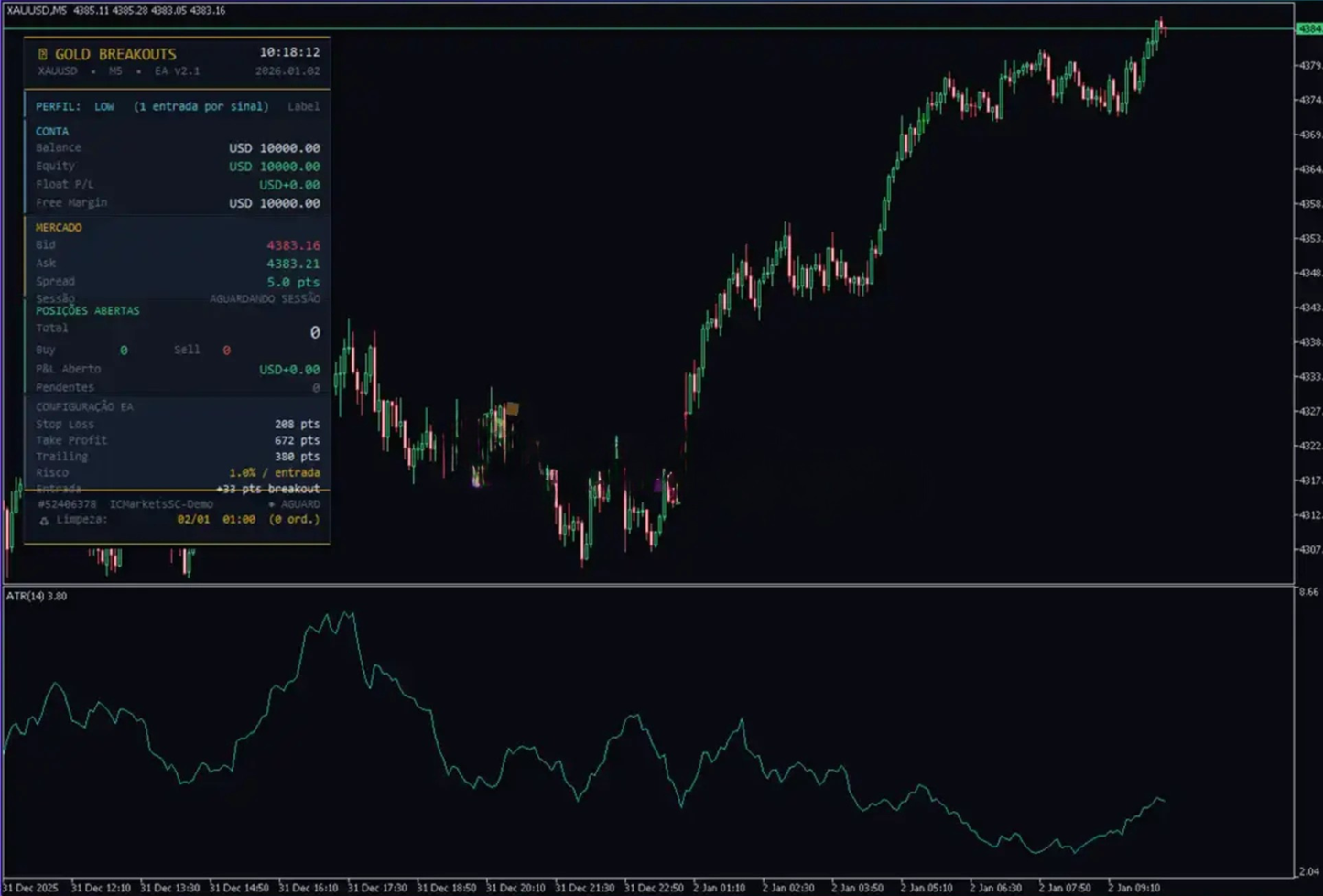1323x896 pixels.
Task: Click the clock reading 10:18:12
Action: pyautogui.click(x=289, y=52)
